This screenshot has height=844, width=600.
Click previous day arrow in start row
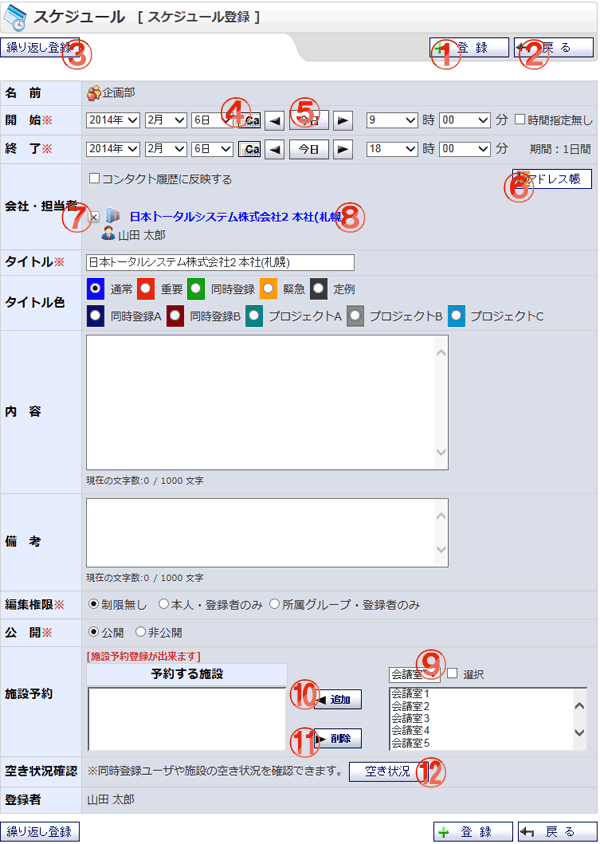pos(273,120)
